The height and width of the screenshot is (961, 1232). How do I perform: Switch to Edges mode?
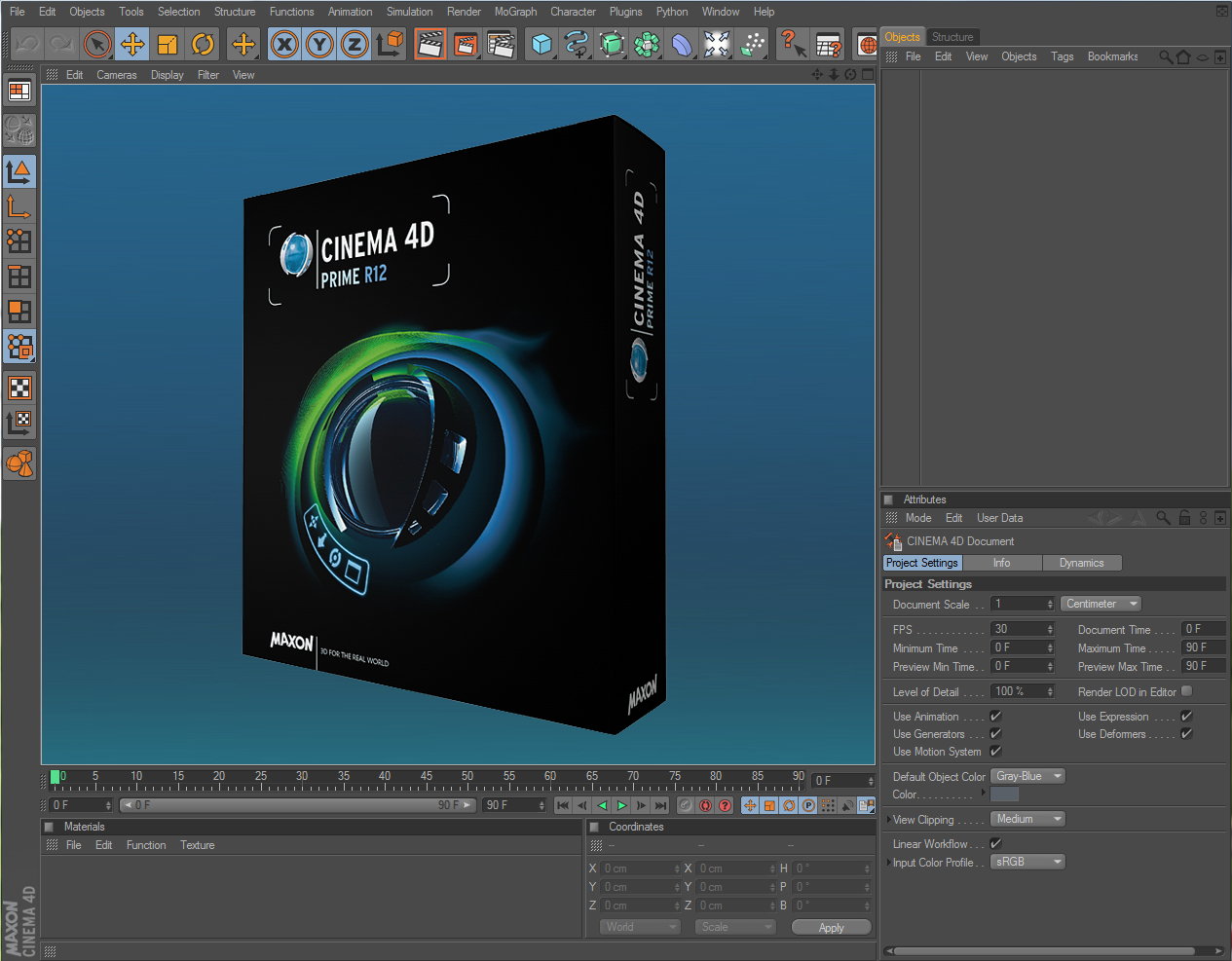click(19, 277)
